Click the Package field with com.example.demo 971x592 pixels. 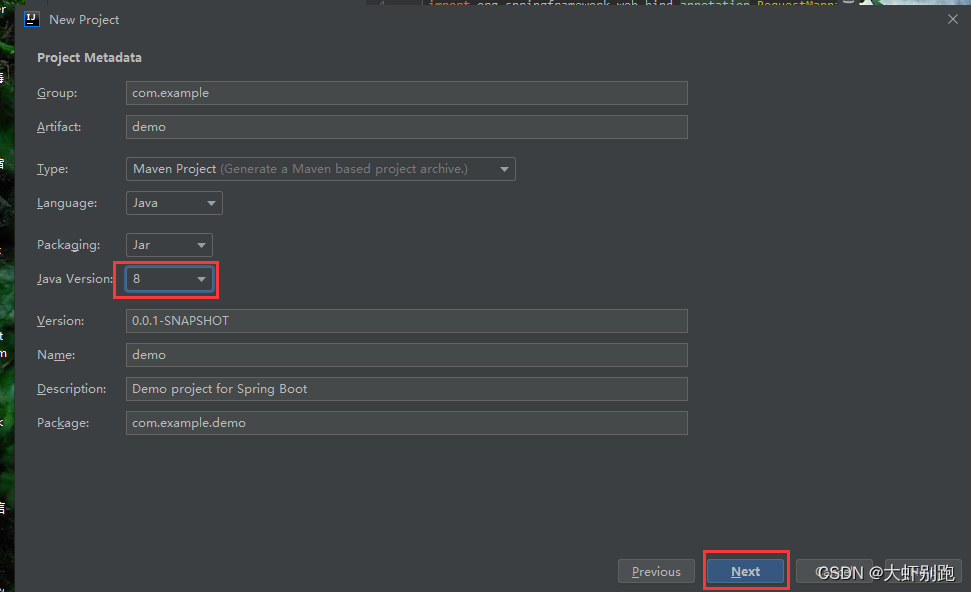[407, 423]
